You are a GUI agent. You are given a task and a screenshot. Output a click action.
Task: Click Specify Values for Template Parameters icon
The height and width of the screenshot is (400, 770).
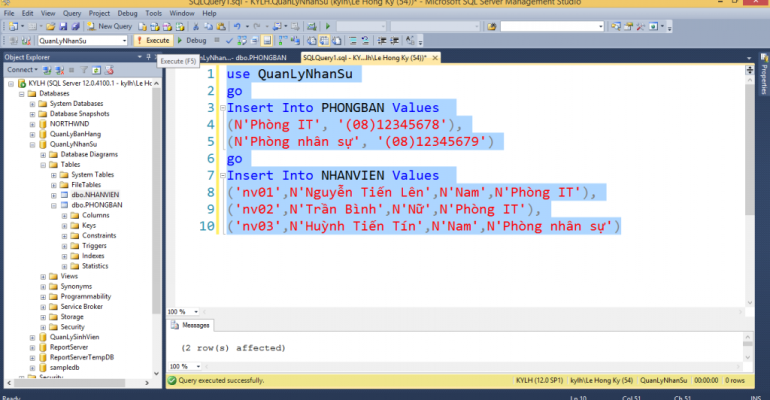(x=410, y=41)
